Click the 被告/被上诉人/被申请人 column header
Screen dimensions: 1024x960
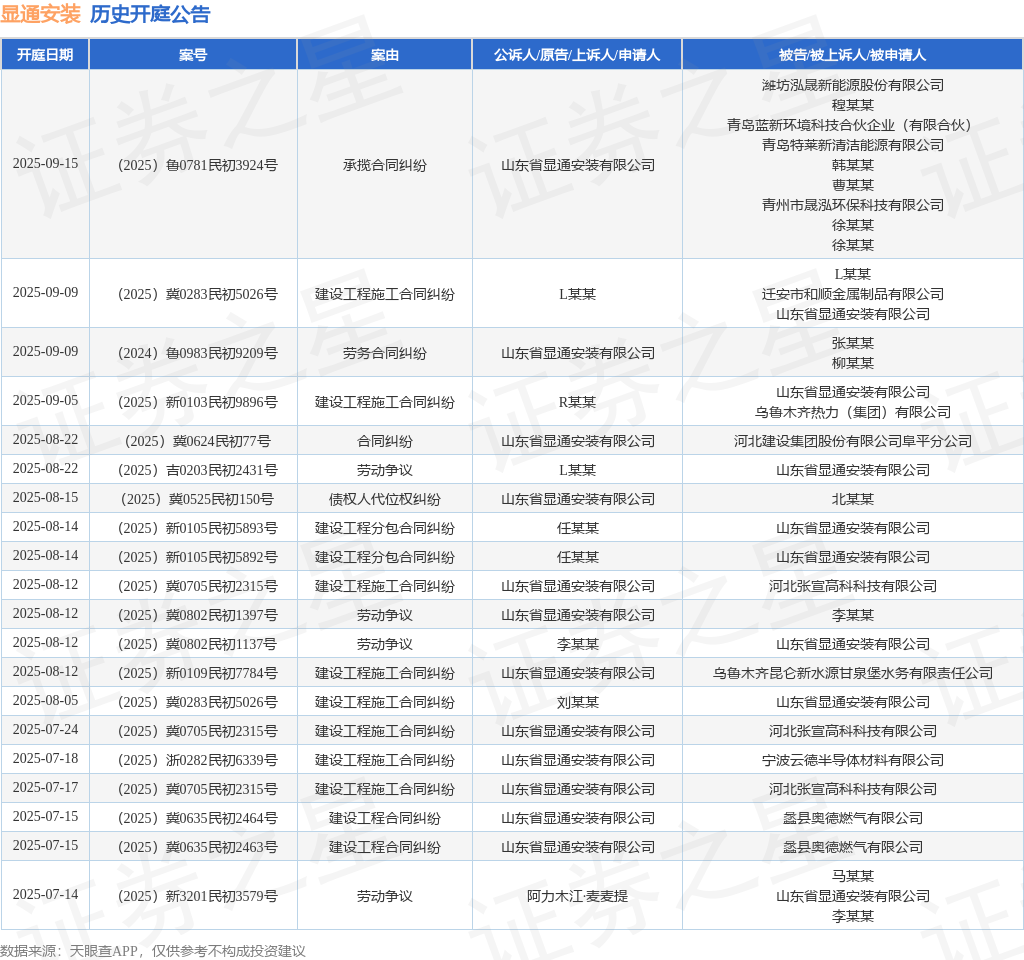[x=852, y=55]
